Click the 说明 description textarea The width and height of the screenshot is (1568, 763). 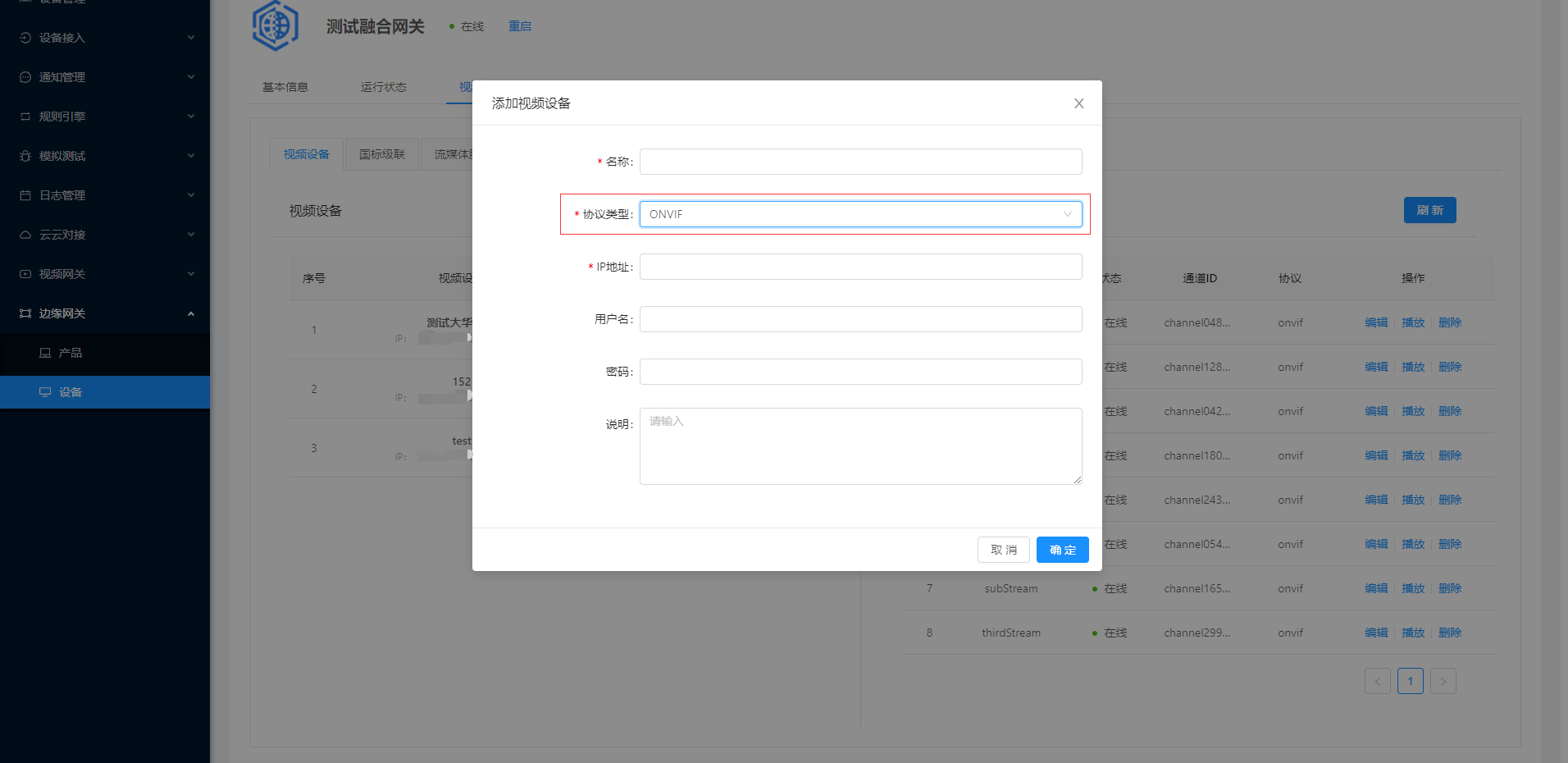[x=860, y=446]
